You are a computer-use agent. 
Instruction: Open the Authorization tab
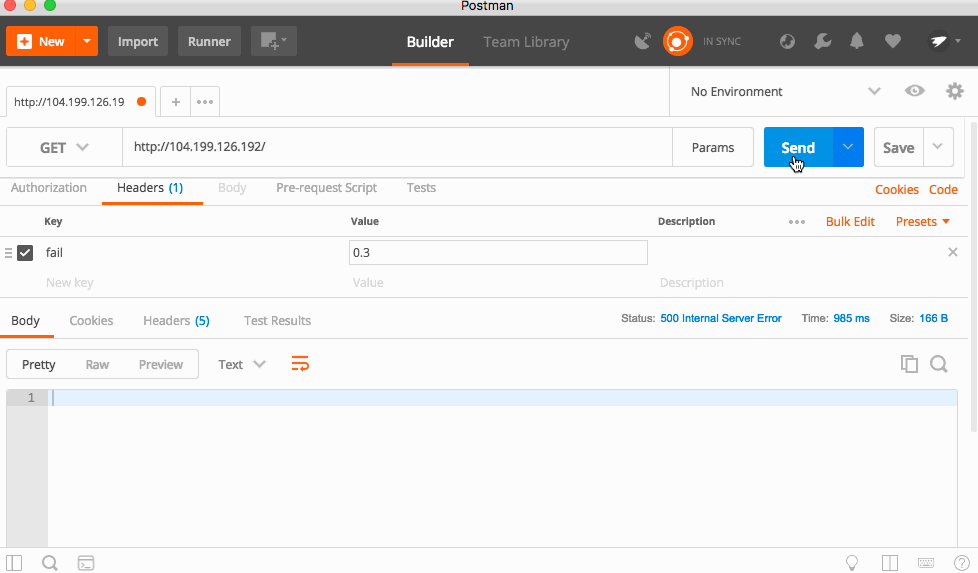(49, 188)
